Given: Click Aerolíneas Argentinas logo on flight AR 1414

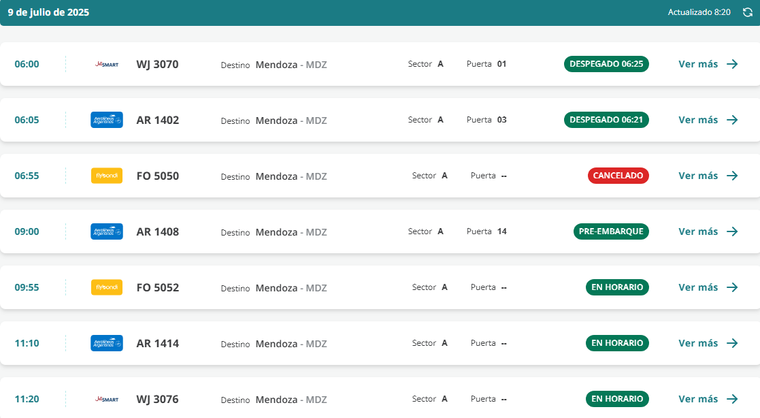Looking at the screenshot, I should coord(106,343).
